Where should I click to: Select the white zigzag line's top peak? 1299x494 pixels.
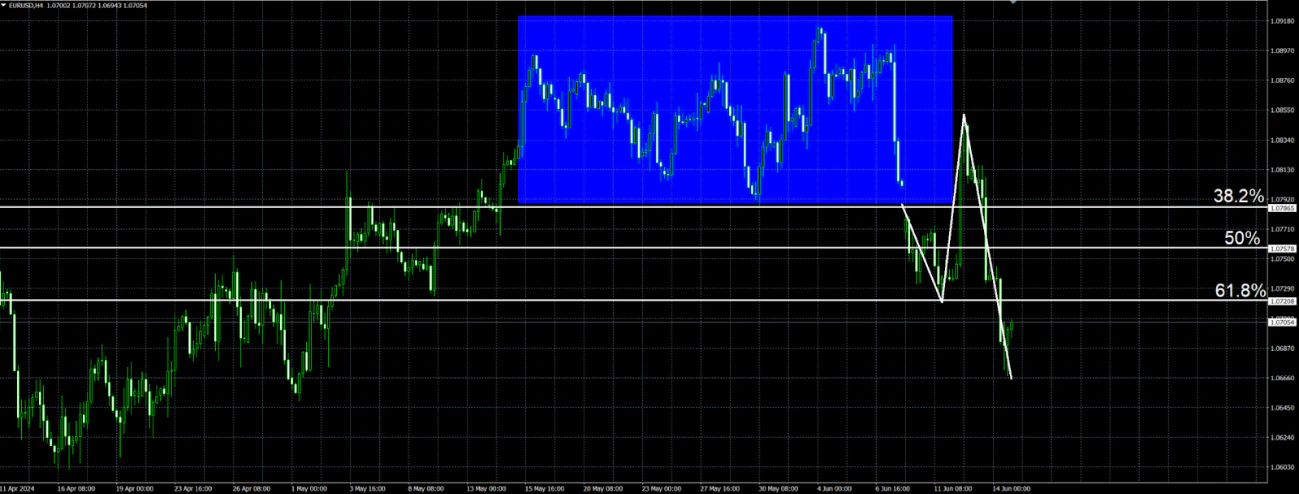pos(964,115)
